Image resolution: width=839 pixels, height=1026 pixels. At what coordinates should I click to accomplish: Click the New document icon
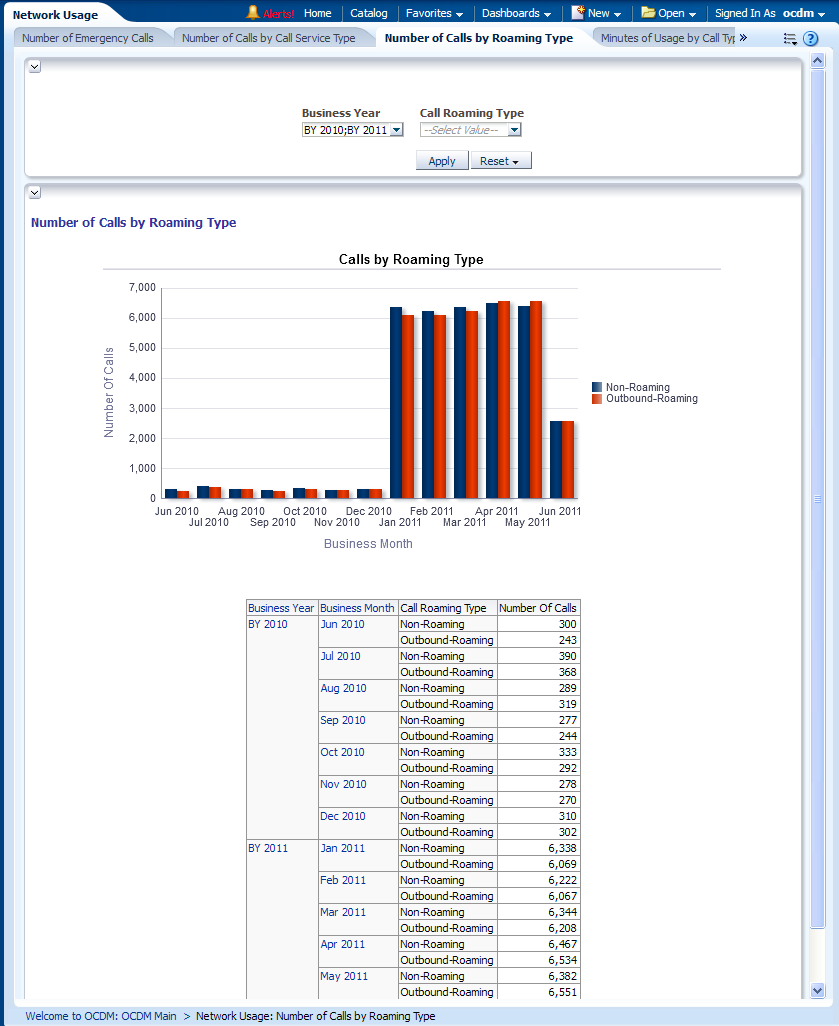click(x=578, y=13)
